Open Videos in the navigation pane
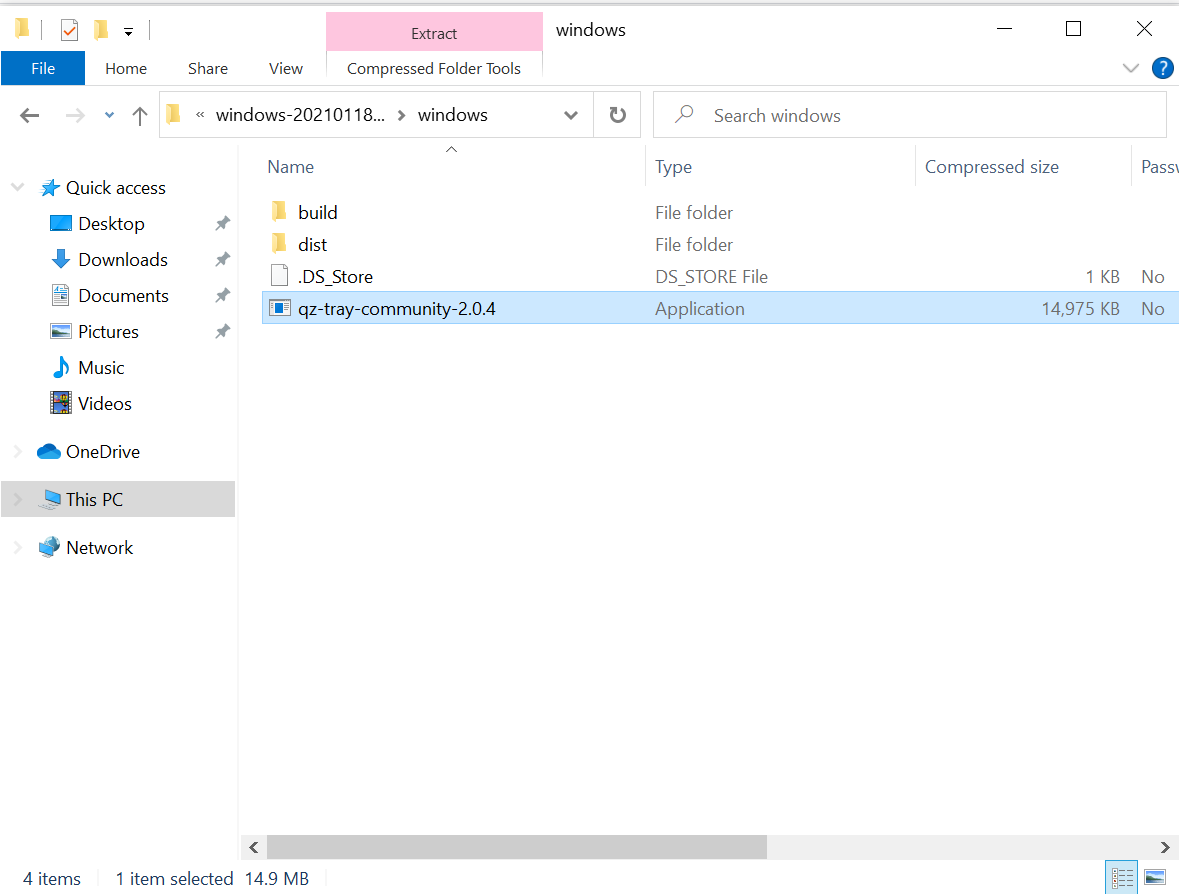The height and width of the screenshot is (894, 1179). (105, 404)
